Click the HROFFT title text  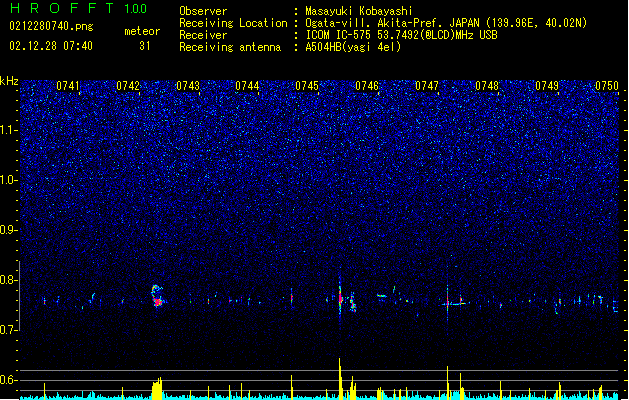coord(61,8)
